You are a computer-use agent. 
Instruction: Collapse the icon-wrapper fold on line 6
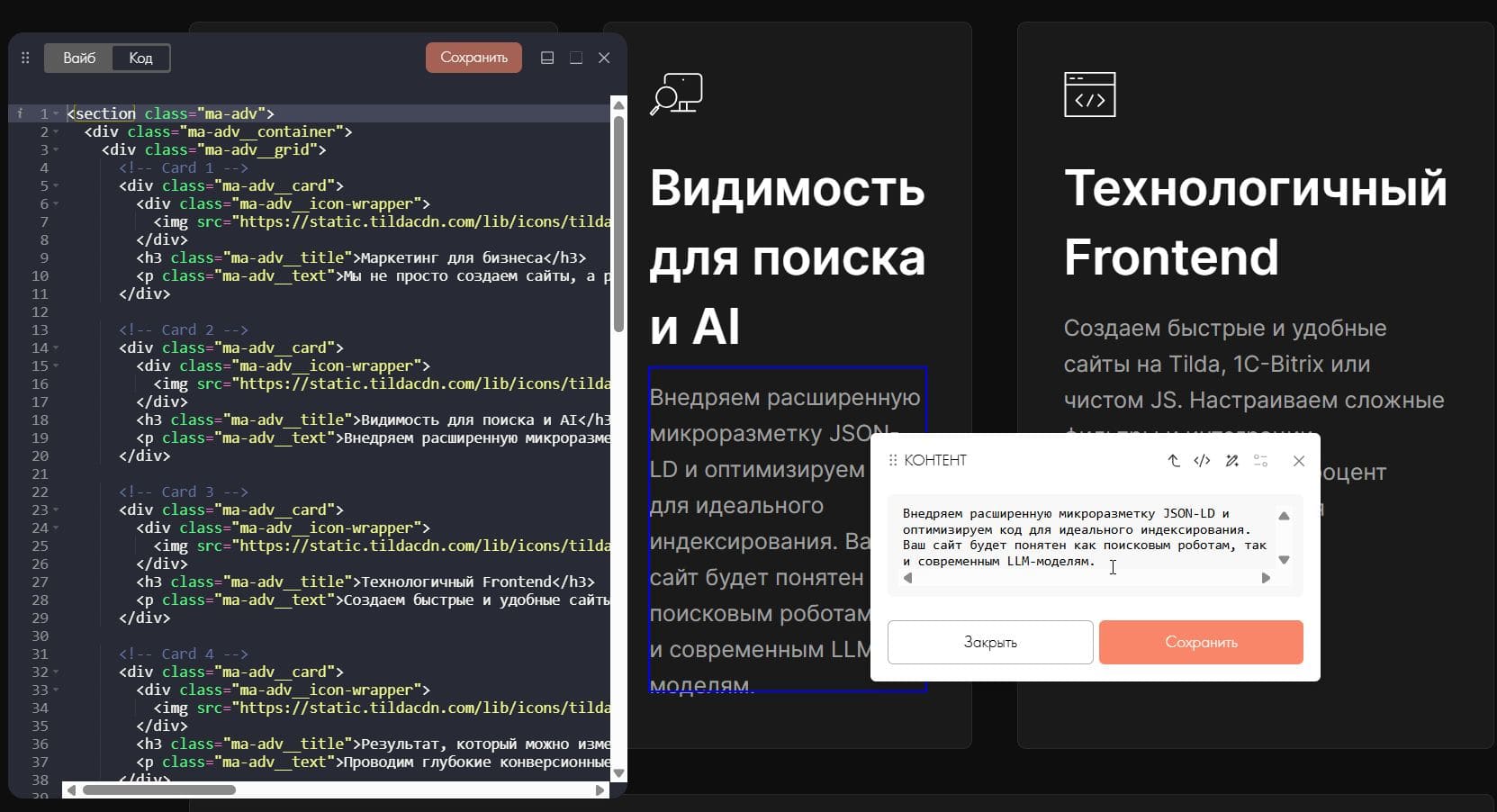[x=56, y=204]
